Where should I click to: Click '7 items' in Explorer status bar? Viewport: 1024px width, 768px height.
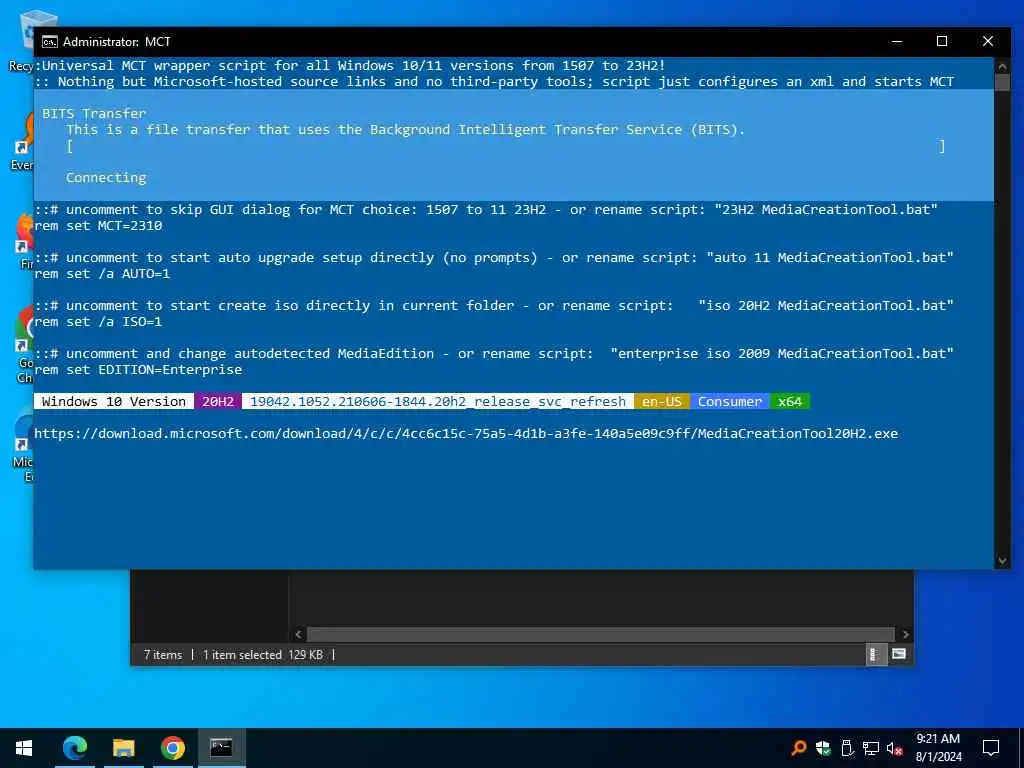click(163, 654)
